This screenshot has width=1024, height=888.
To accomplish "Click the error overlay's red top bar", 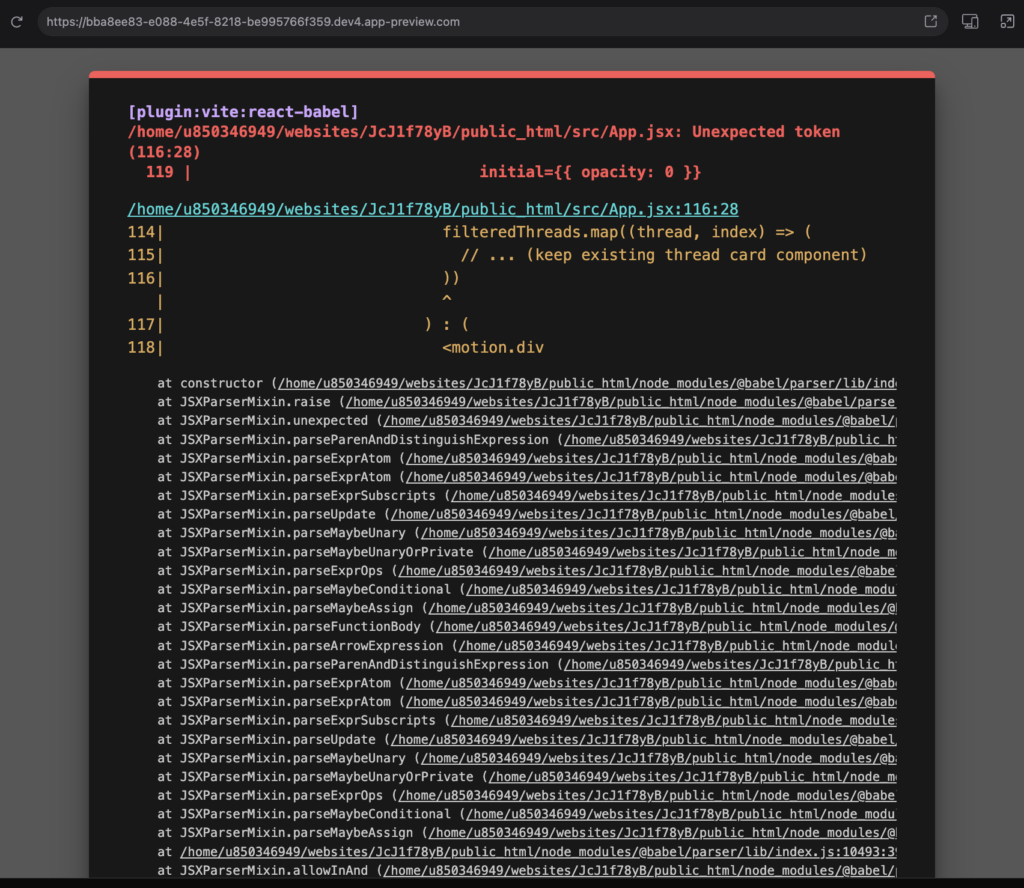I will (x=510, y=74).
